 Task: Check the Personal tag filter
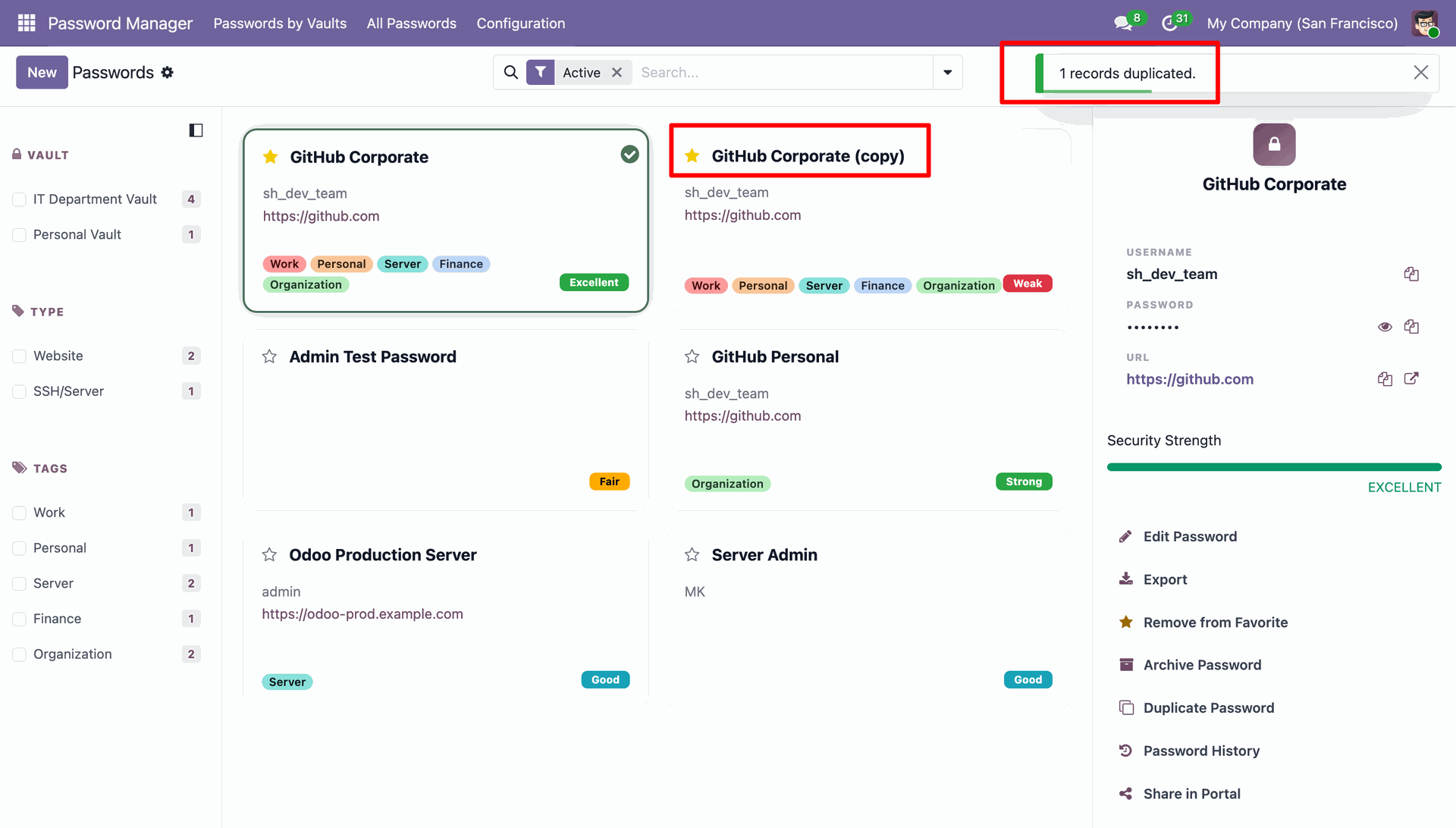pyautogui.click(x=20, y=548)
